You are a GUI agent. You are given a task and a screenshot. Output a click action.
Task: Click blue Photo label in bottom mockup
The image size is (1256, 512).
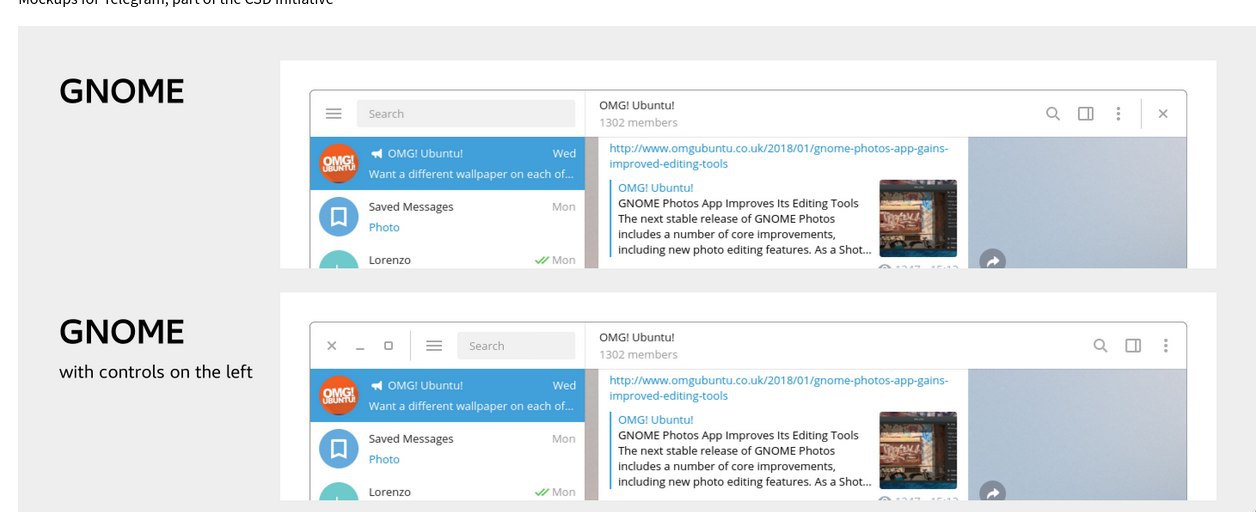point(384,460)
